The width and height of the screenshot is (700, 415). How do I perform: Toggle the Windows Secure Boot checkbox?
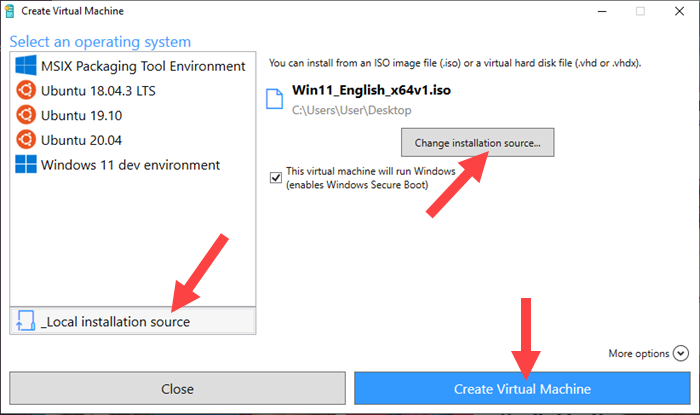276,178
